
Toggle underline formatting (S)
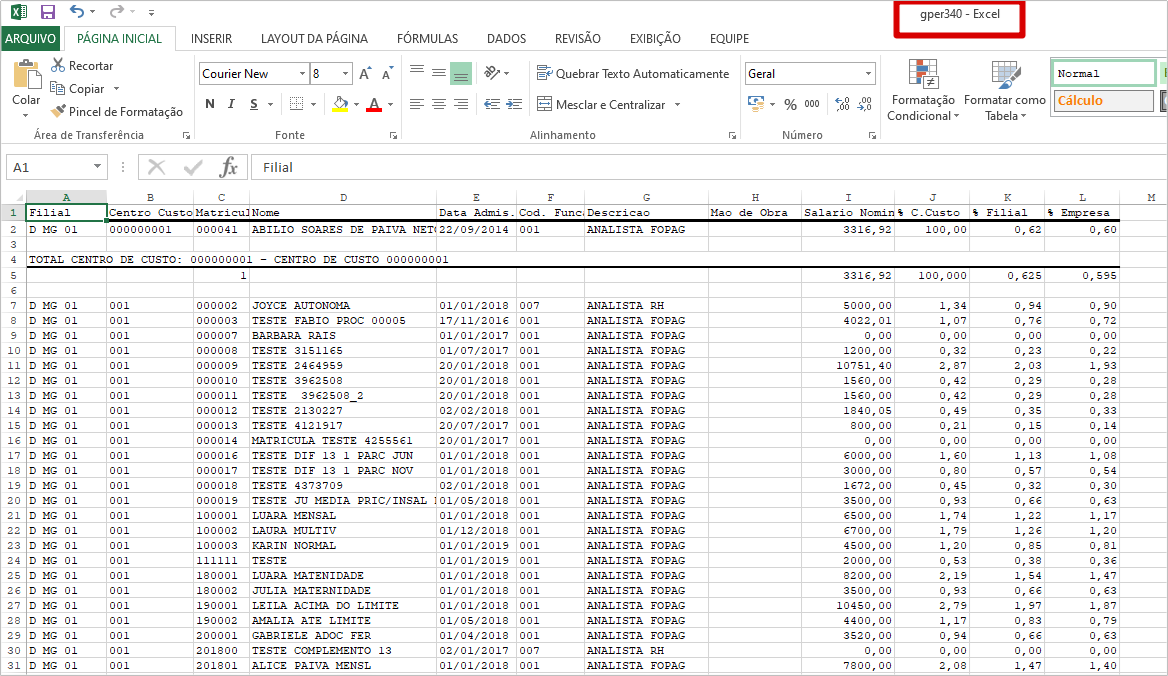pos(254,104)
